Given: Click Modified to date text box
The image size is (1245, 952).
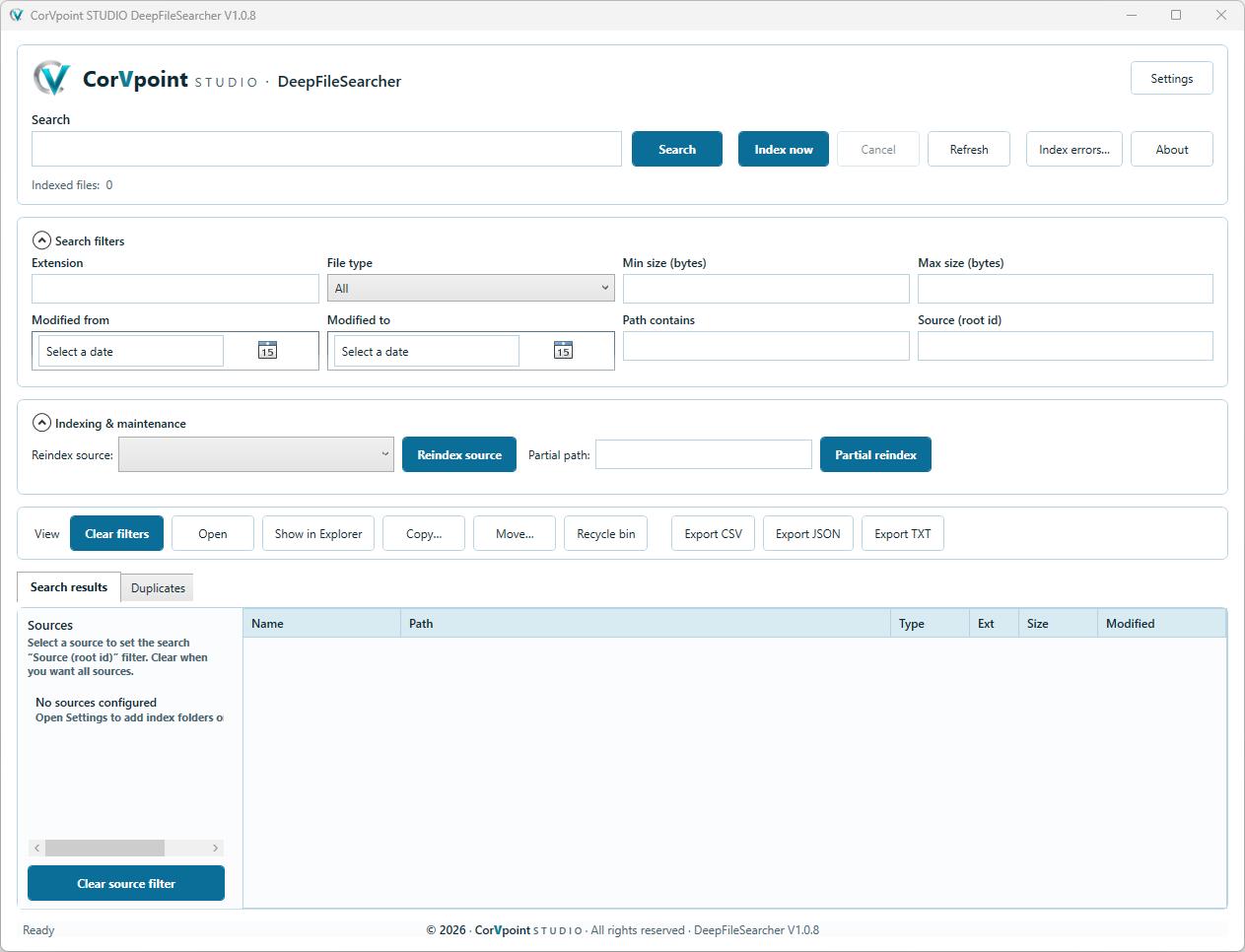Looking at the screenshot, I should click(427, 351).
